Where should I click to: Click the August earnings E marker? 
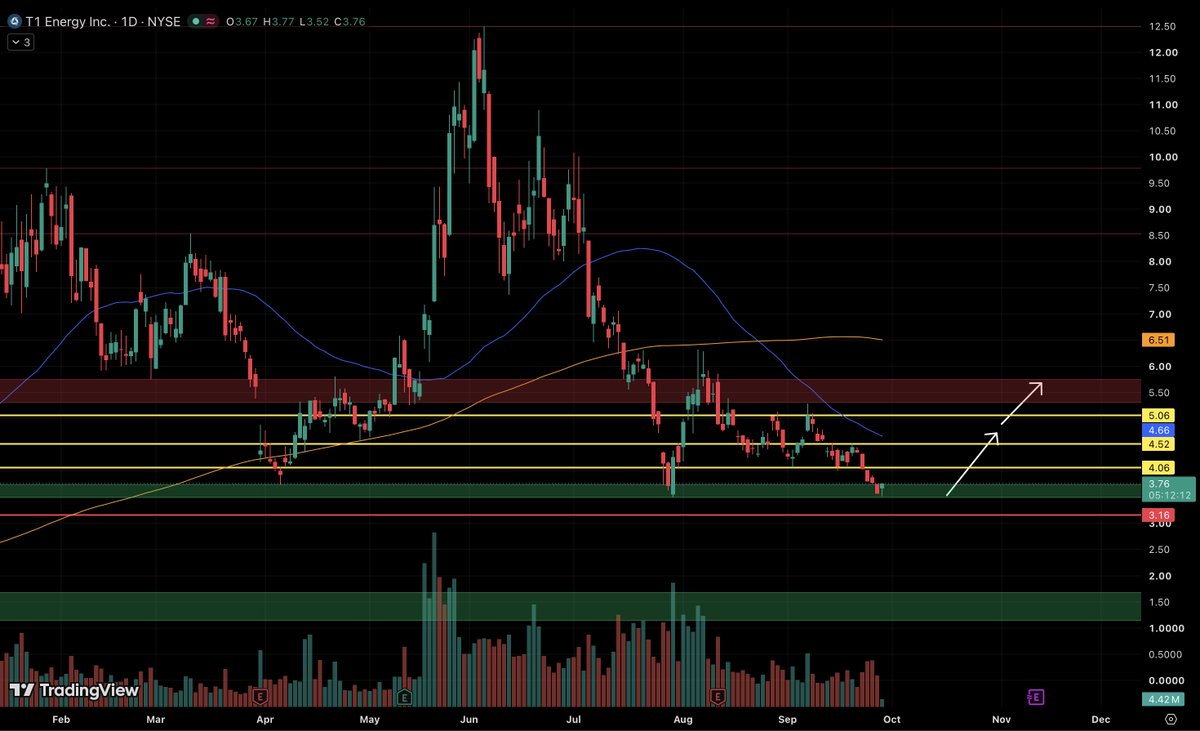click(717, 695)
